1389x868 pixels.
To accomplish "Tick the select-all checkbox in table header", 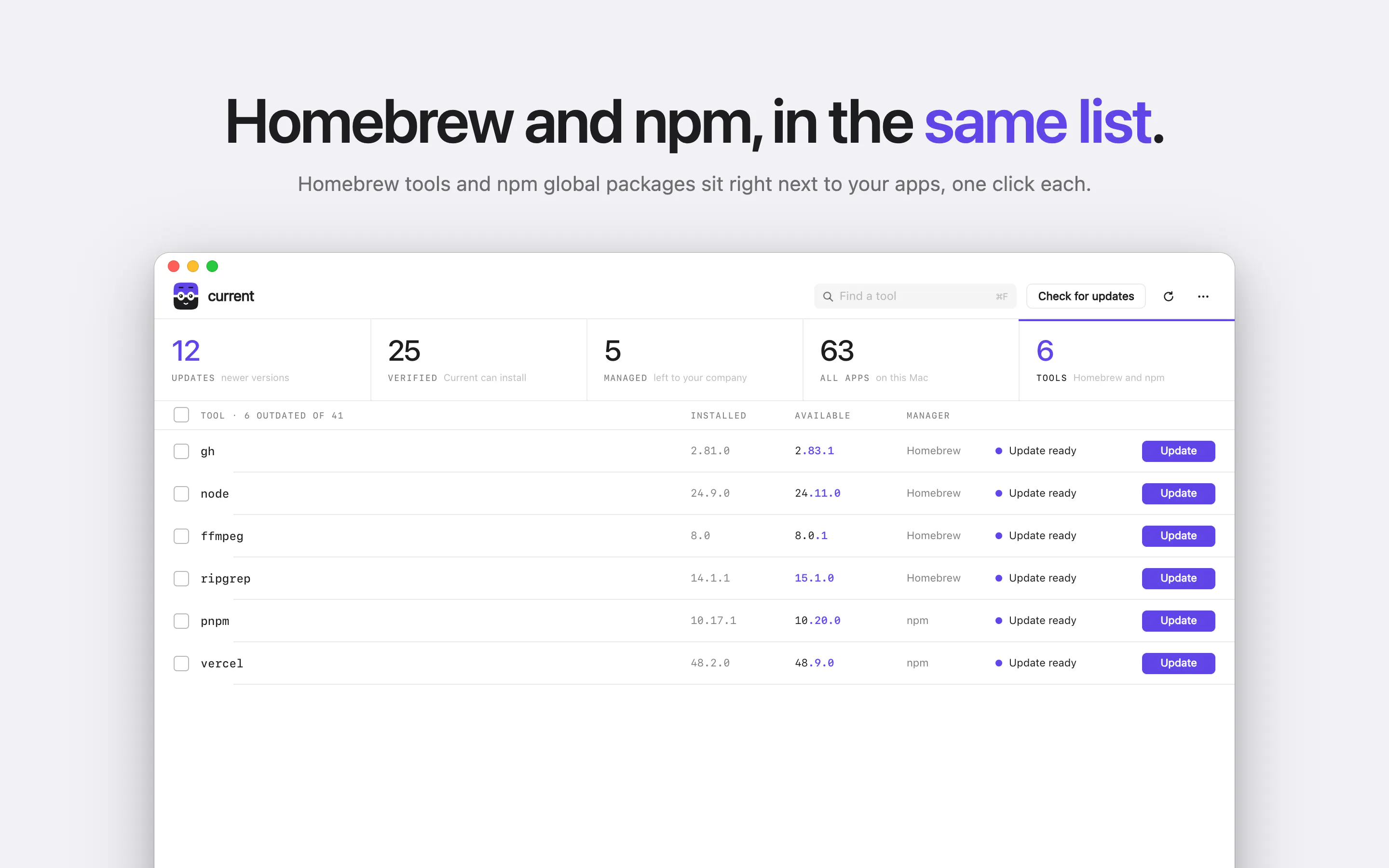I will tap(181, 415).
